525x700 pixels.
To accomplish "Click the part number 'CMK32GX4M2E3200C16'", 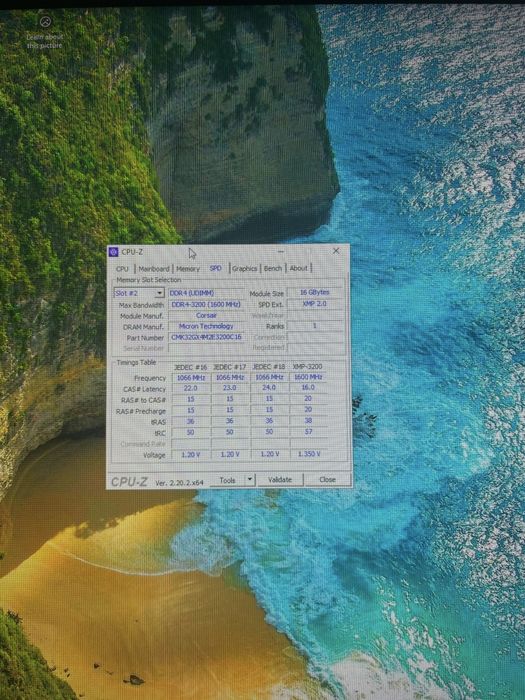I will 206,337.
